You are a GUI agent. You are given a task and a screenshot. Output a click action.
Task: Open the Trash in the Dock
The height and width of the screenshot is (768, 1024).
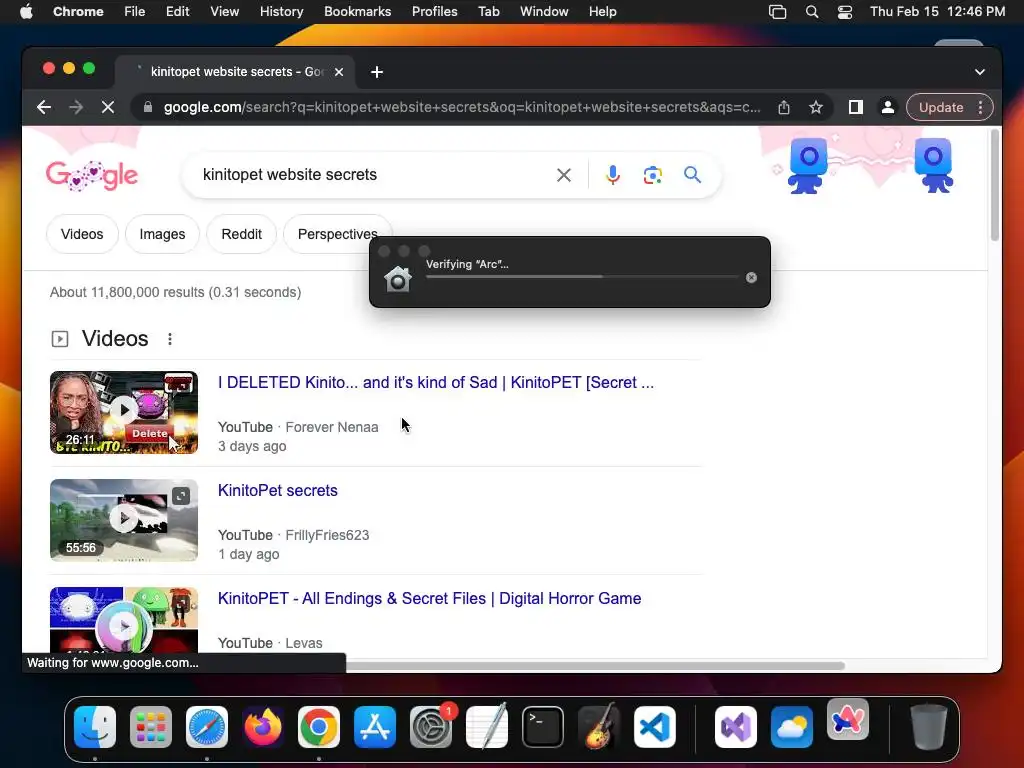(x=929, y=727)
